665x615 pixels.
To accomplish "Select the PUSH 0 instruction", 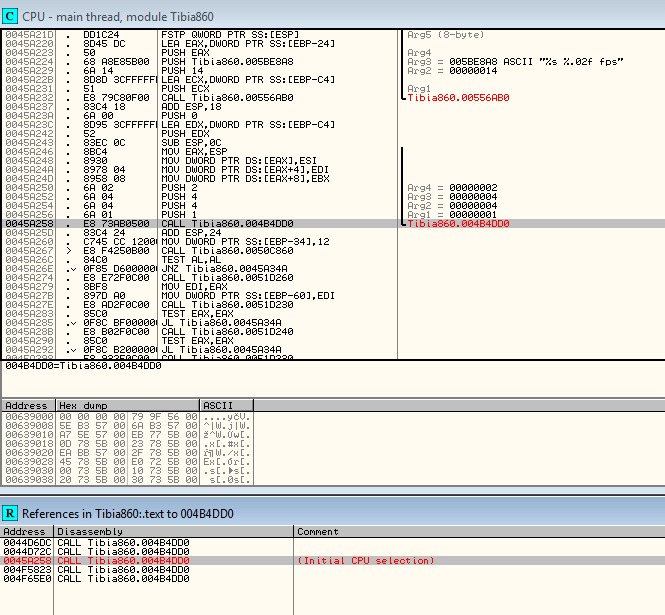I will tap(179, 115).
